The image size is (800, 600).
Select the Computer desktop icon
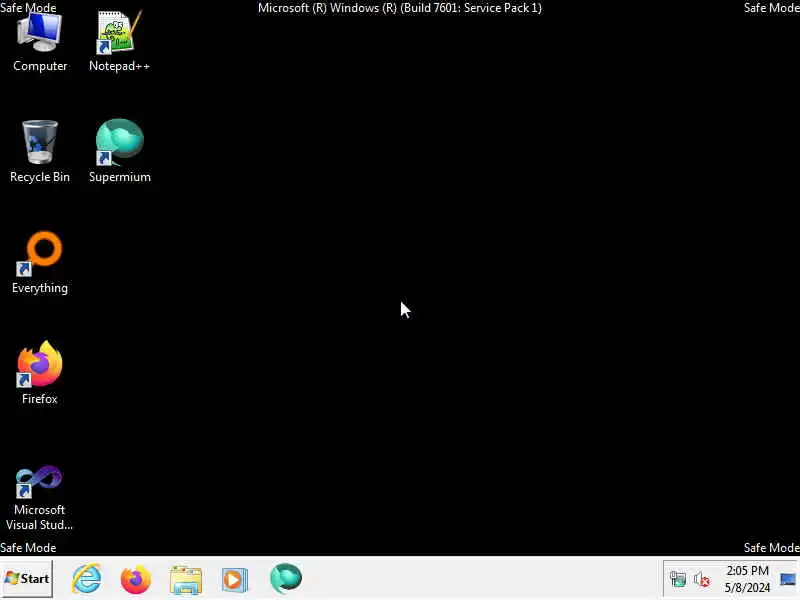(x=40, y=42)
